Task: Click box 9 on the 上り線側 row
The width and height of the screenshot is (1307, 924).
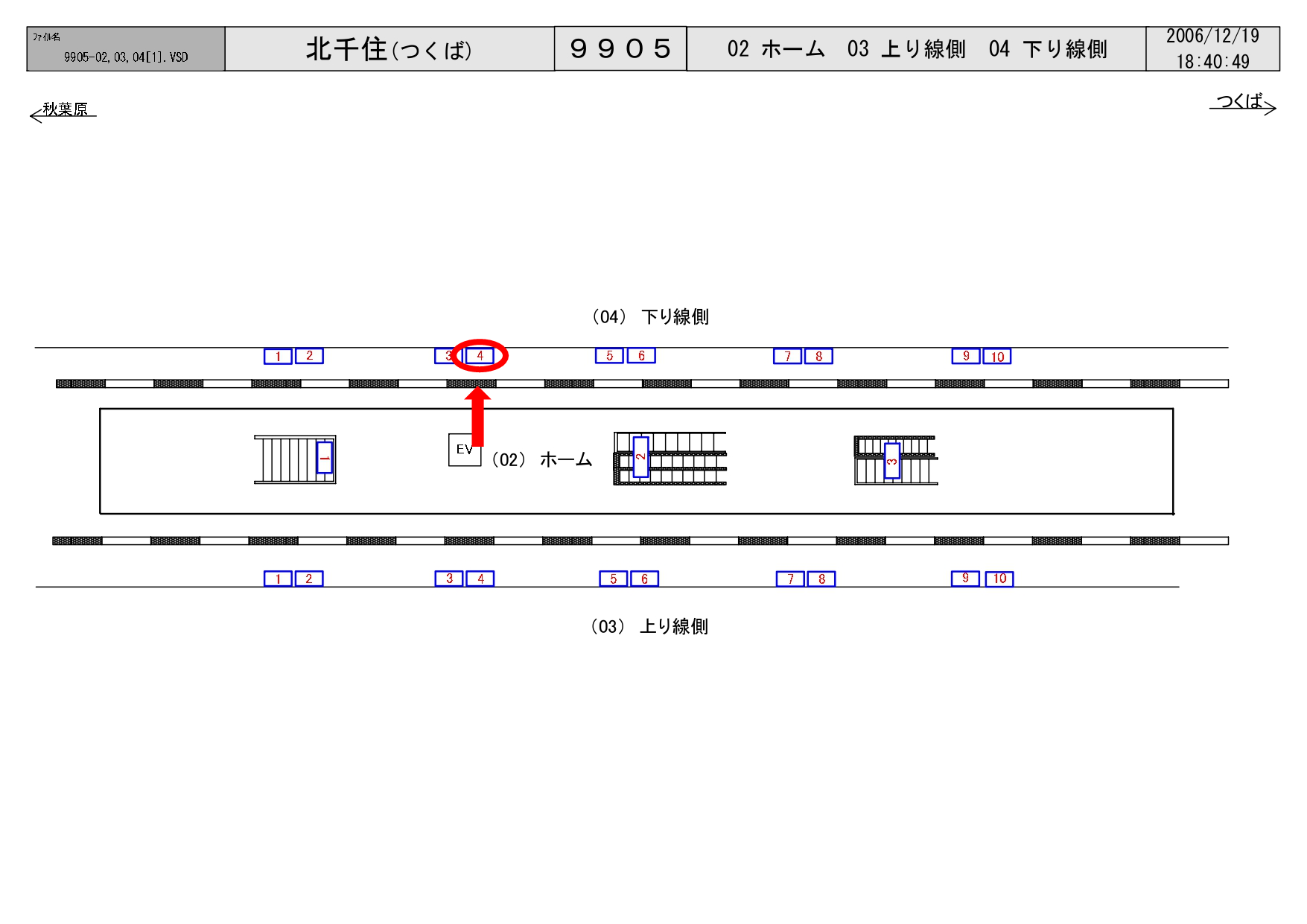Action: tap(965, 579)
